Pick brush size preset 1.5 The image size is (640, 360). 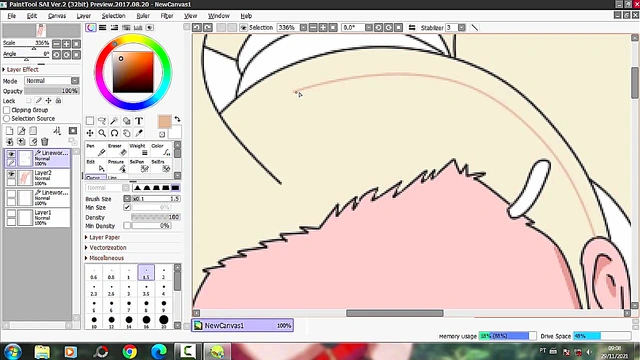click(x=146, y=273)
